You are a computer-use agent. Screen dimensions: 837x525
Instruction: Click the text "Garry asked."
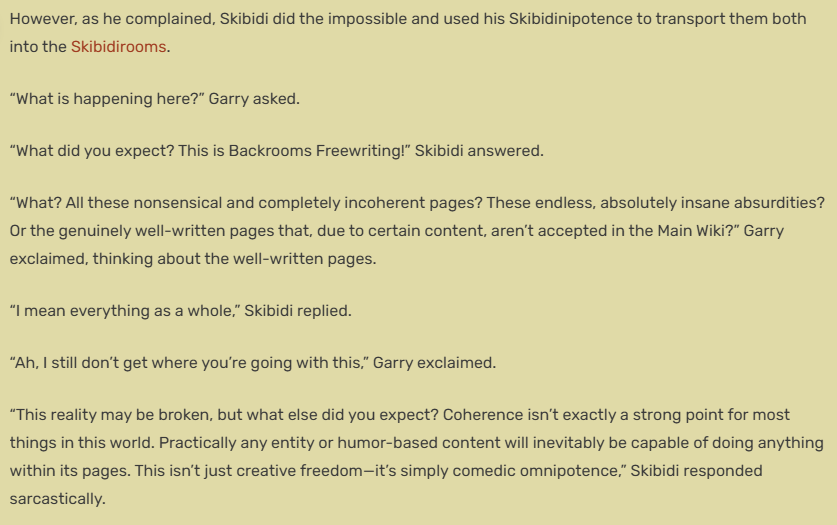click(x=254, y=99)
